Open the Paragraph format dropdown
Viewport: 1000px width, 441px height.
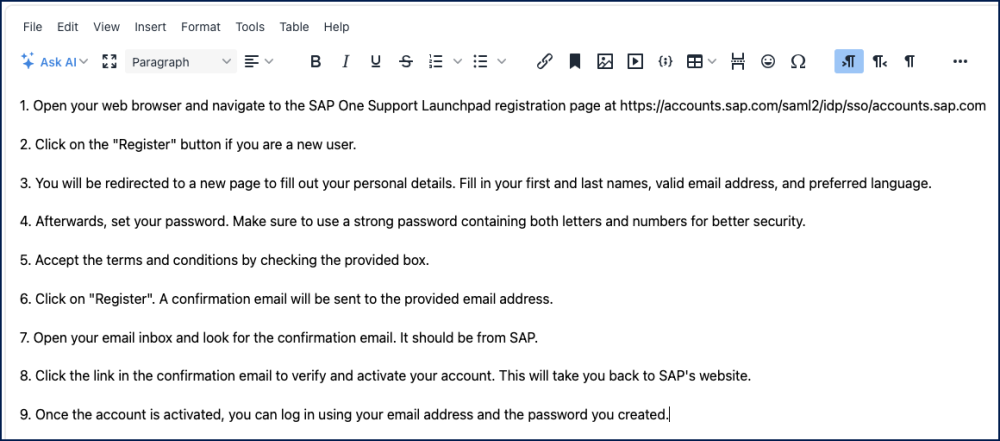coord(181,62)
